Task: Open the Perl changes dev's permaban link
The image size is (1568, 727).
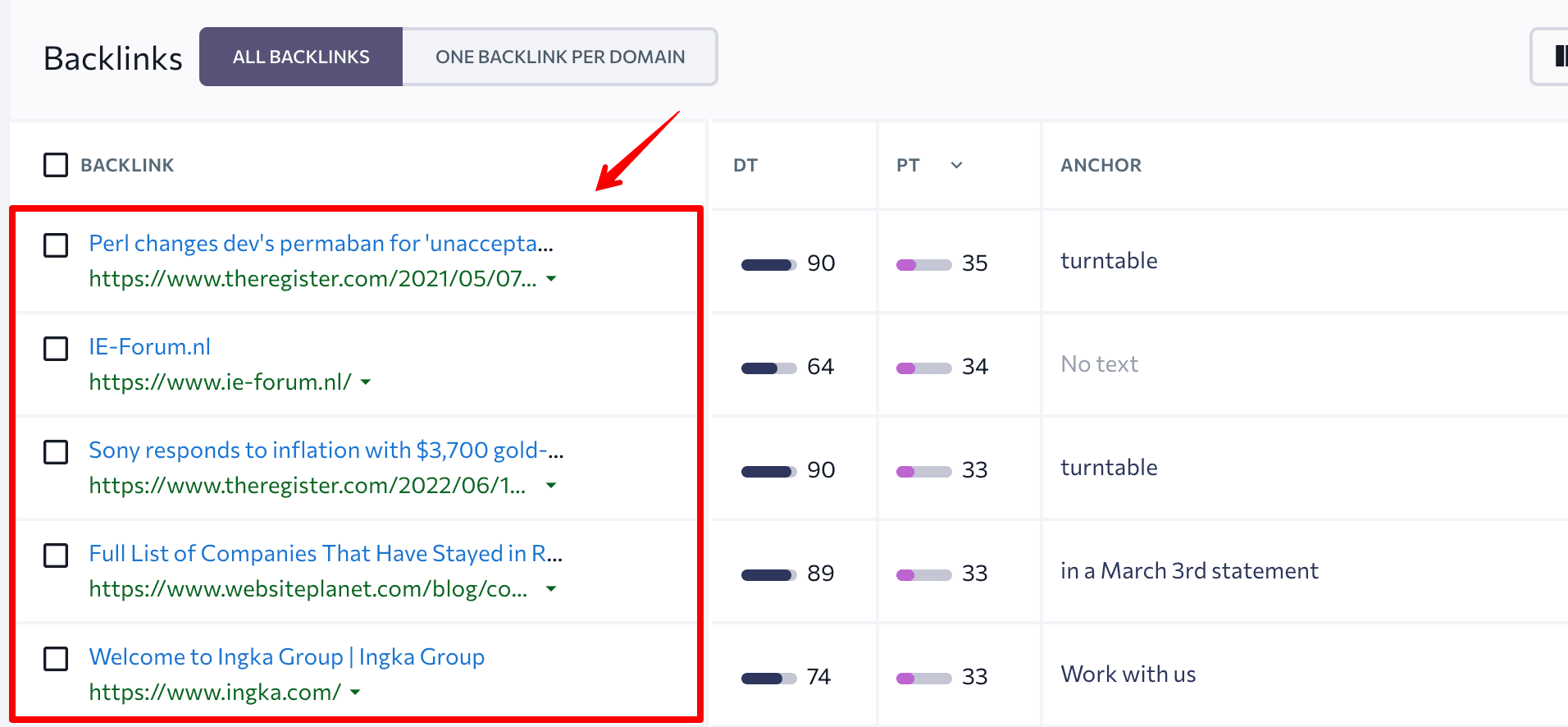Action: tap(321, 244)
